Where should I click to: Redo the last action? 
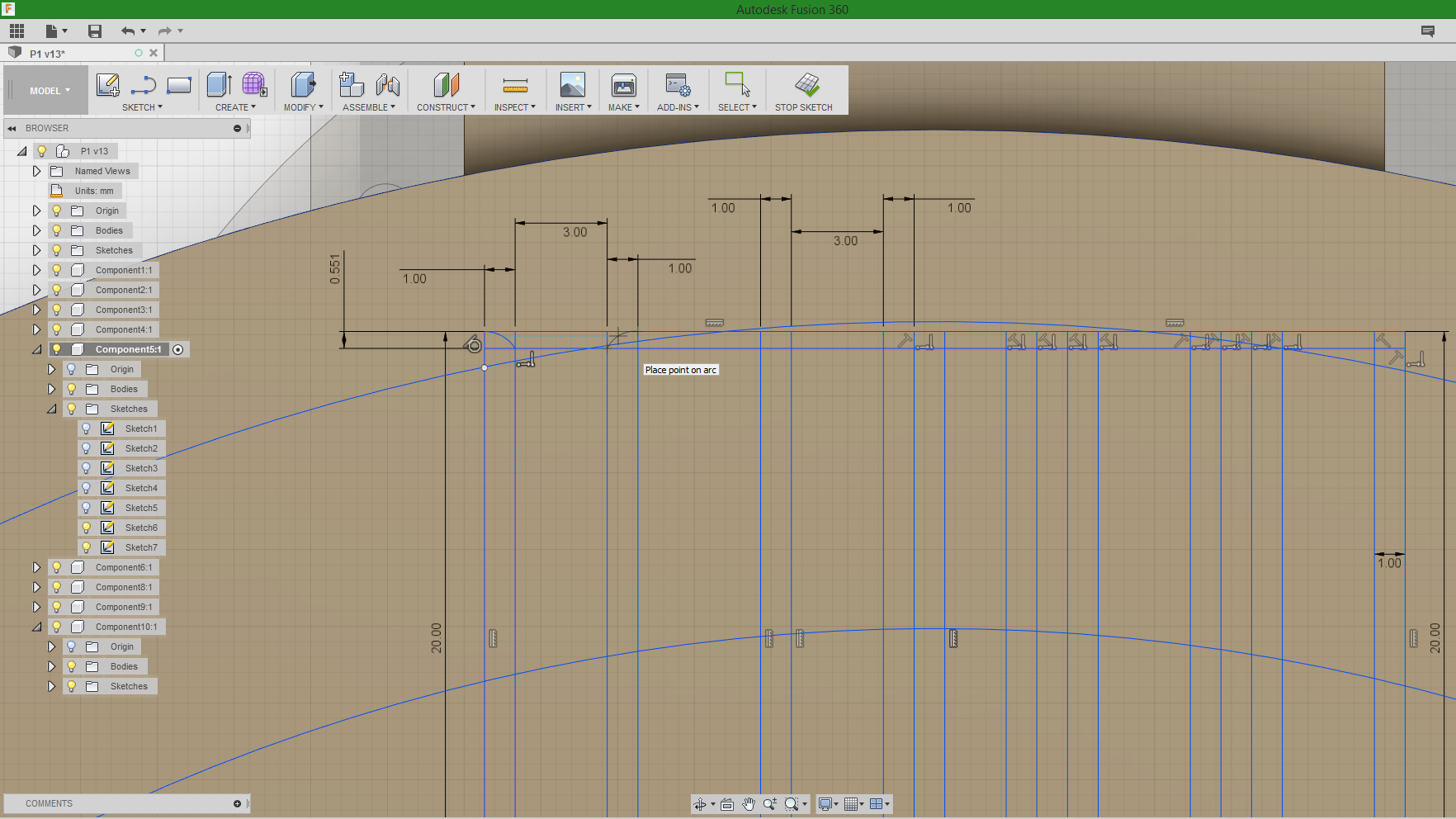click(x=164, y=31)
